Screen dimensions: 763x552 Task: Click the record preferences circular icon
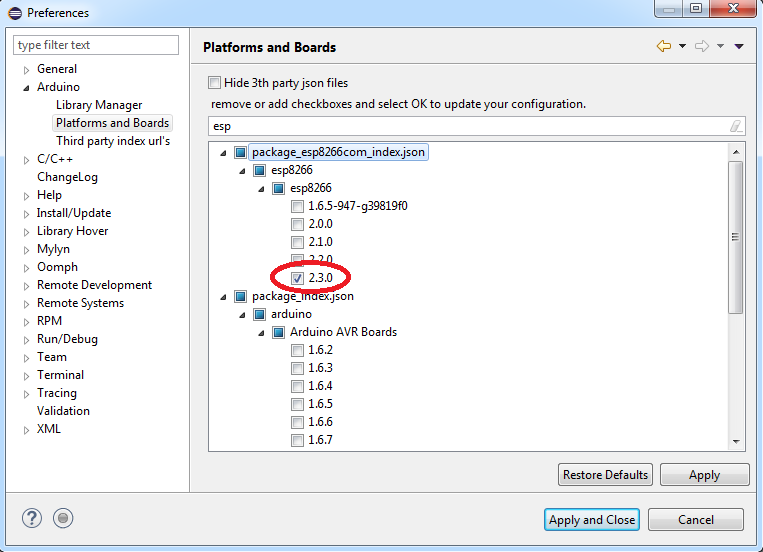pyautogui.click(x=63, y=518)
